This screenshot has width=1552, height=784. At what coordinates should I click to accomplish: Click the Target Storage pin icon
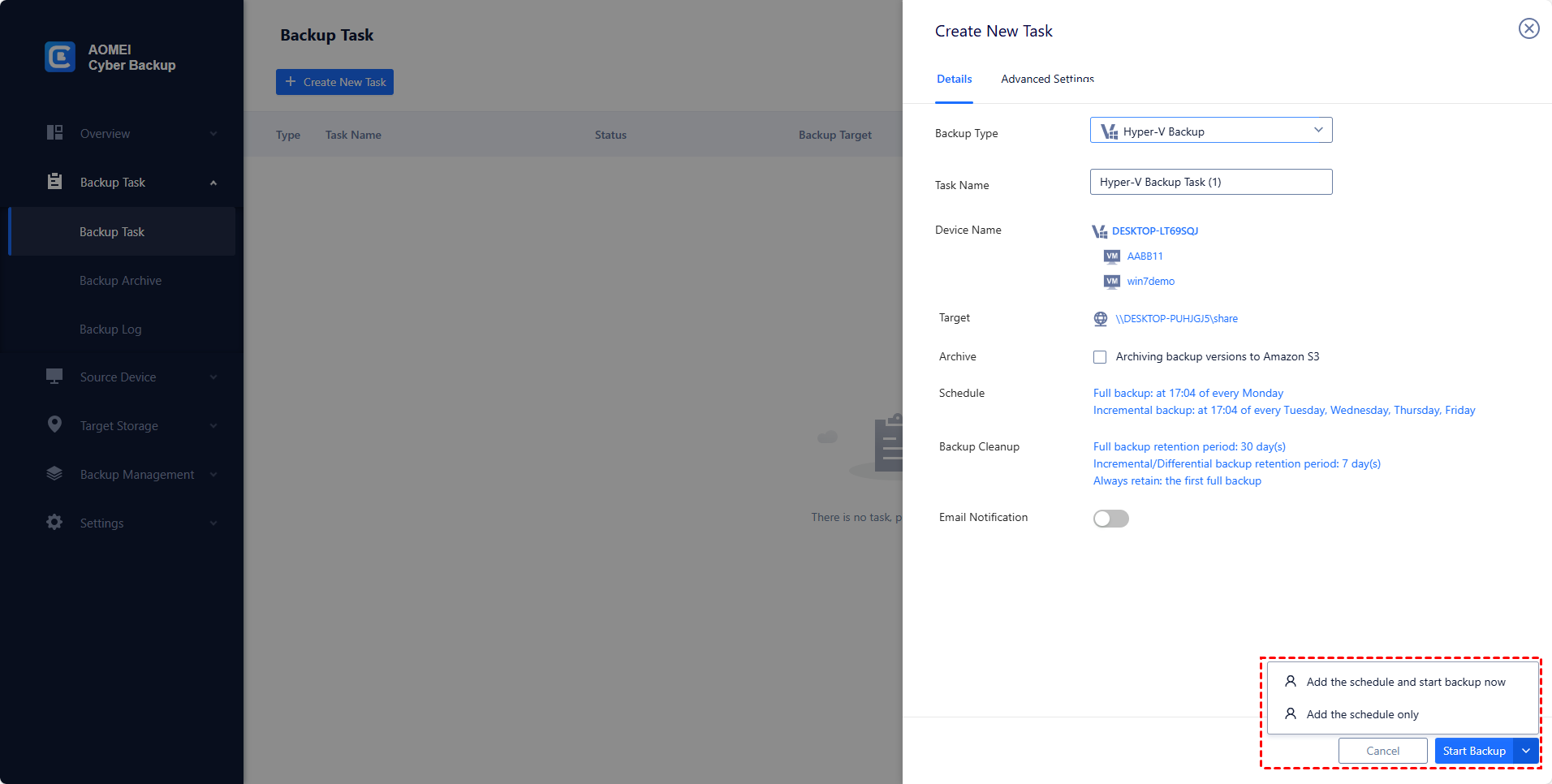pos(54,424)
